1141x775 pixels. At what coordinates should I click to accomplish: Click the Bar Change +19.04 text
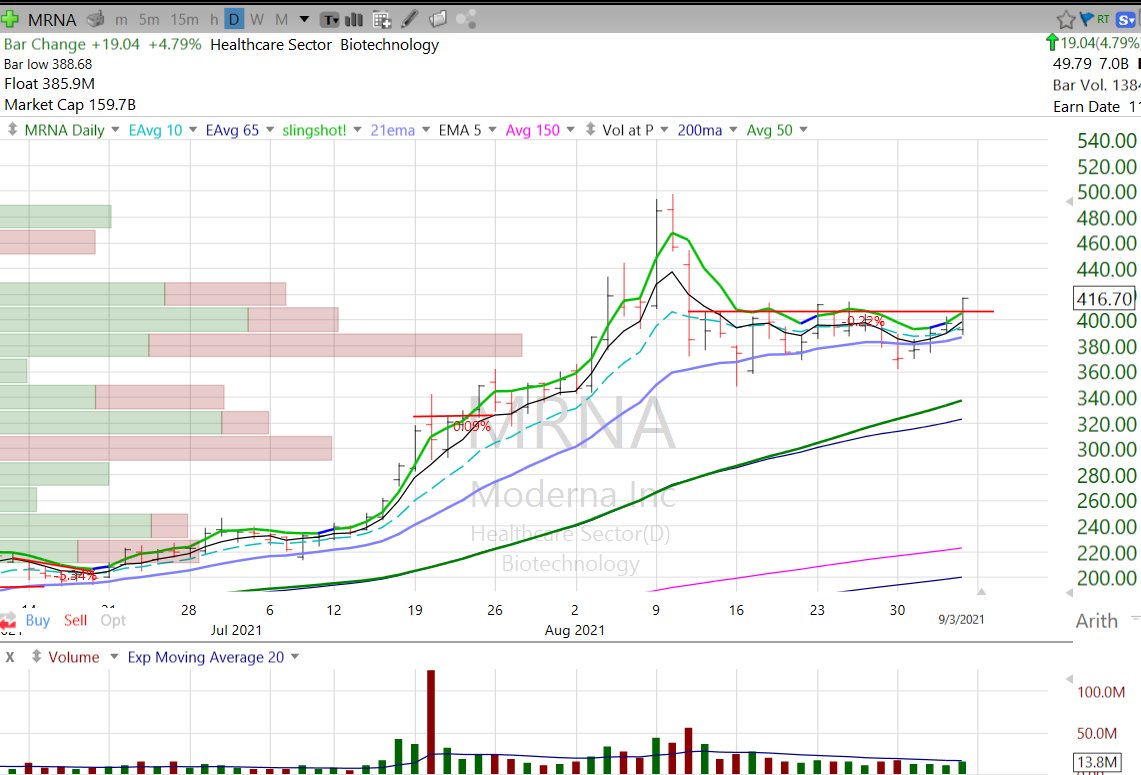(x=71, y=44)
